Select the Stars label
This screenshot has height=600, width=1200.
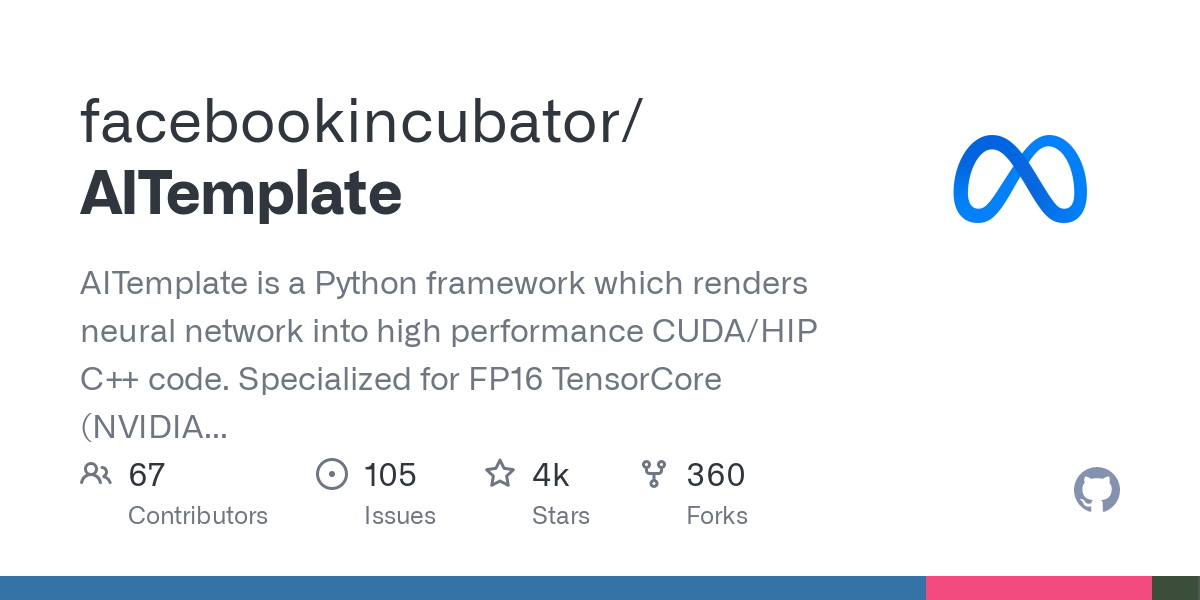click(561, 516)
